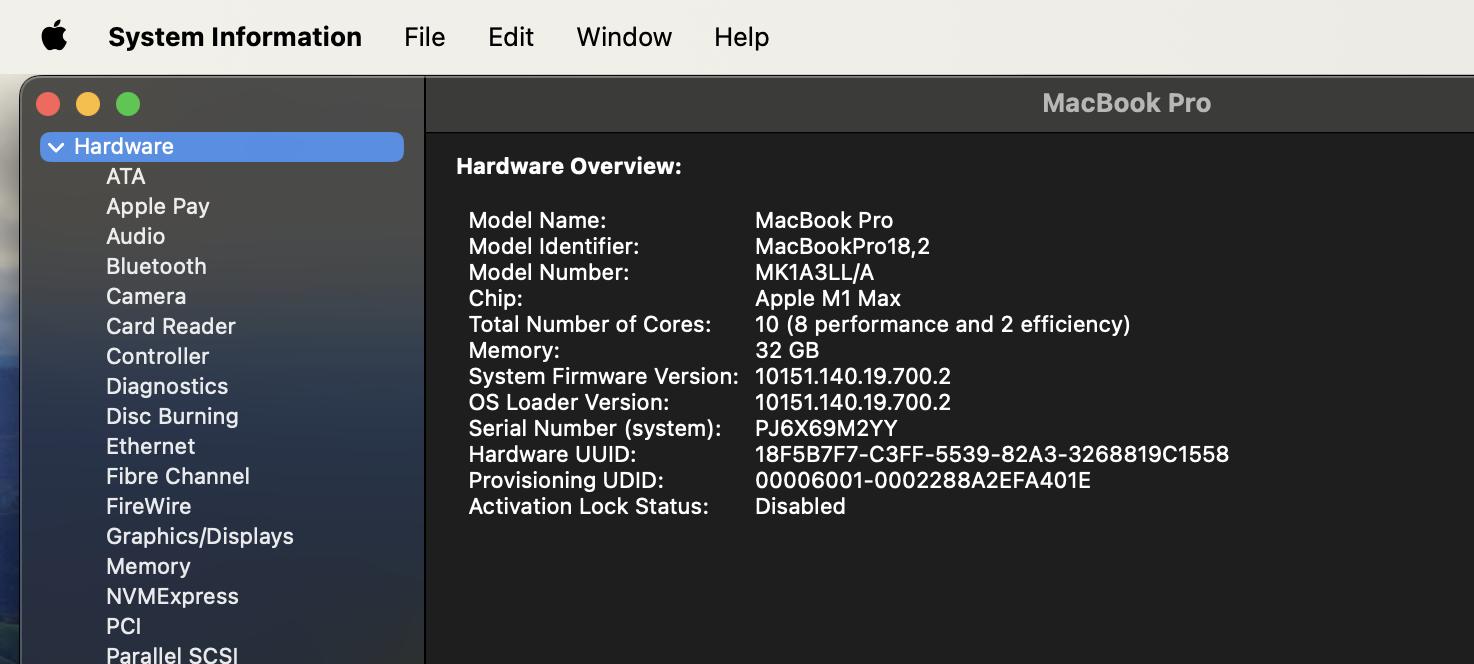Image resolution: width=1474 pixels, height=664 pixels.
Task: Click the Chip label
Action: (x=496, y=298)
